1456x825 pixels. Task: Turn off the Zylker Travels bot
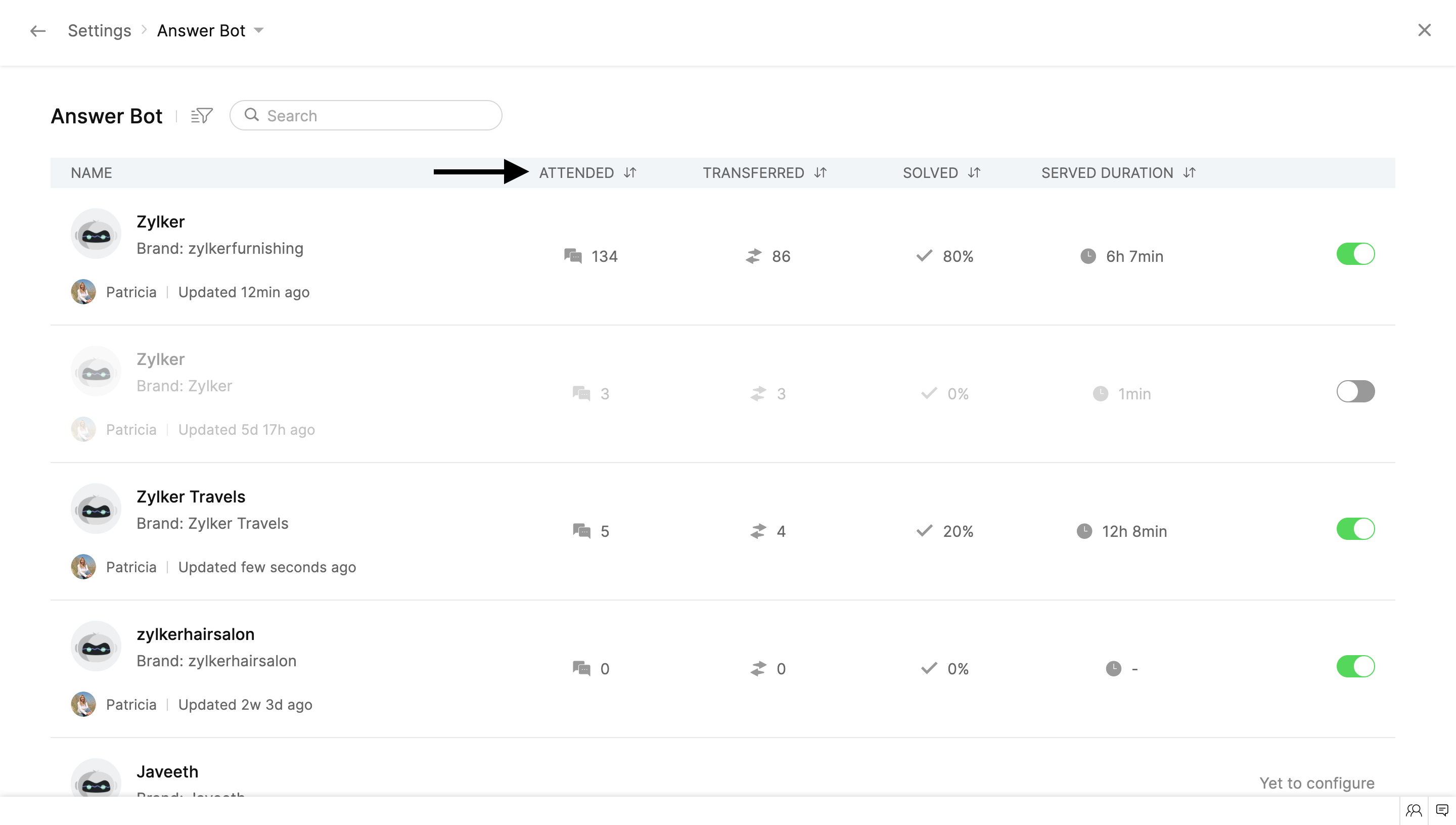click(1355, 529)
